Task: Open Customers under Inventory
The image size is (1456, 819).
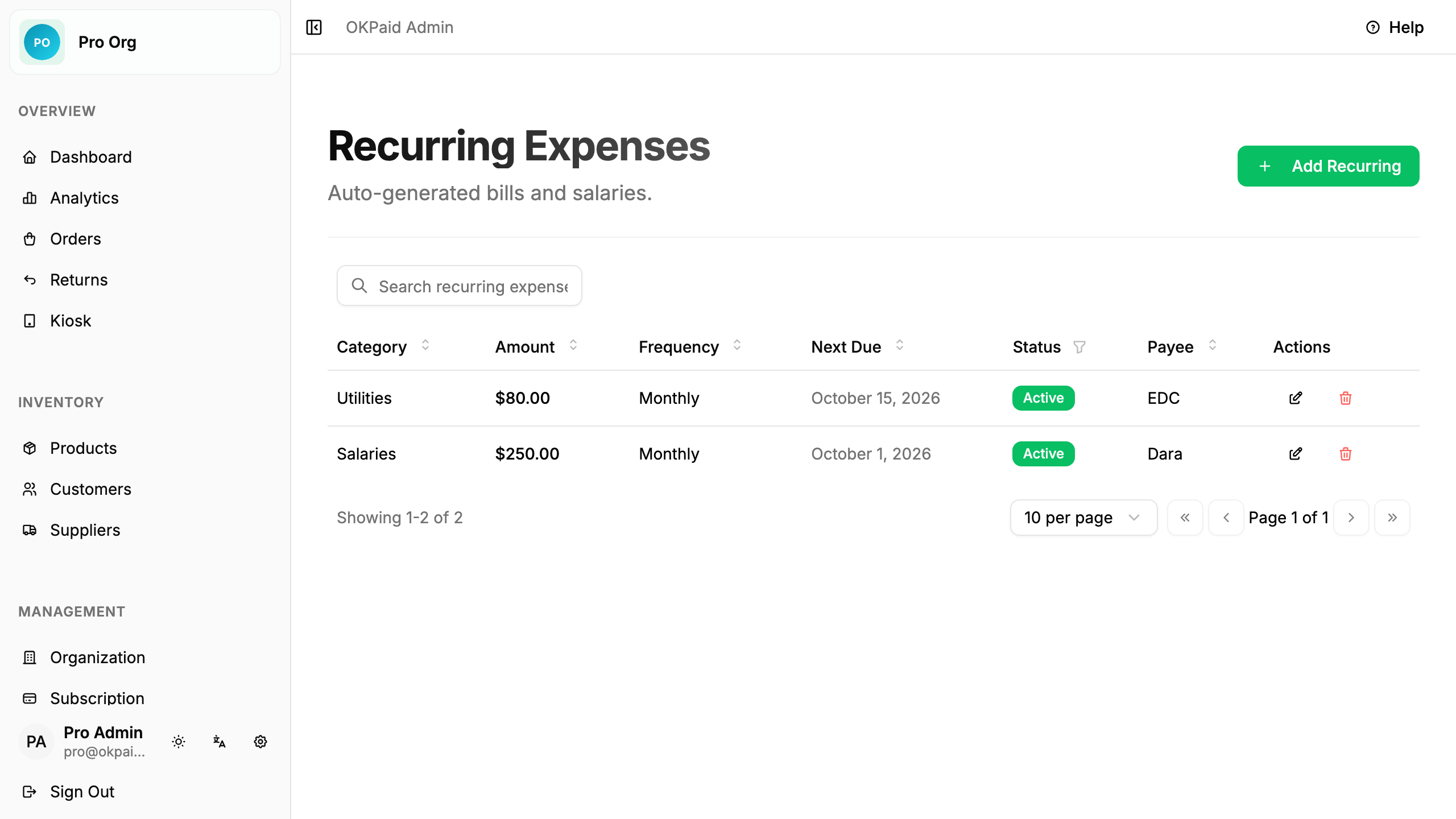Action: point(145,489)
